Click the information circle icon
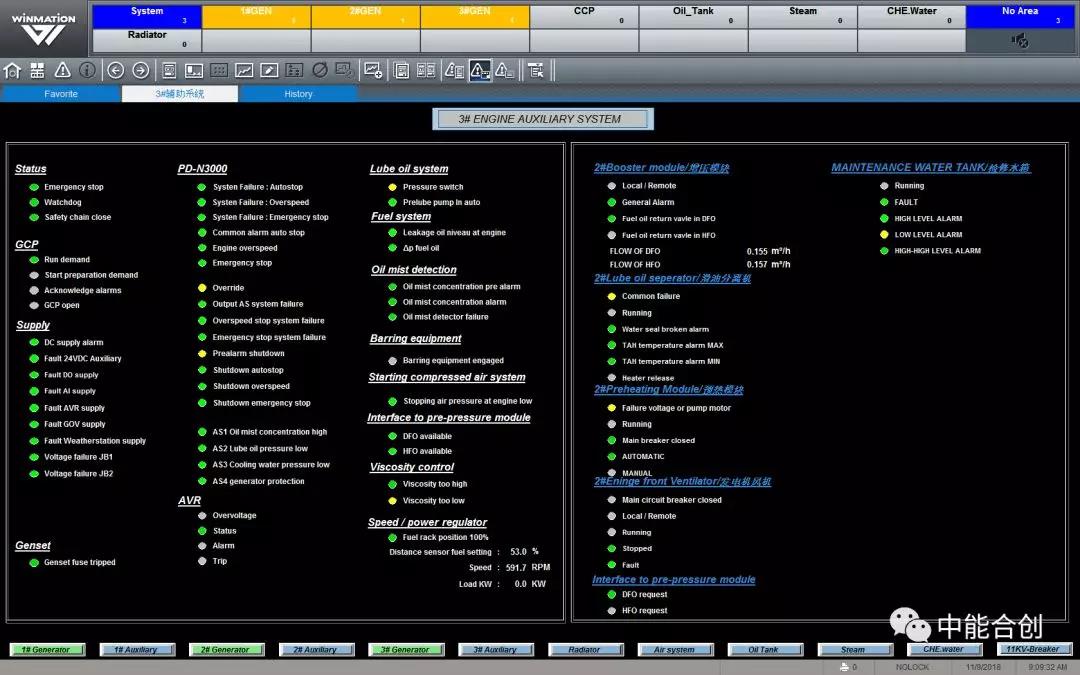The height and width of the screenshot is (675, 1080). pos(87,70)
